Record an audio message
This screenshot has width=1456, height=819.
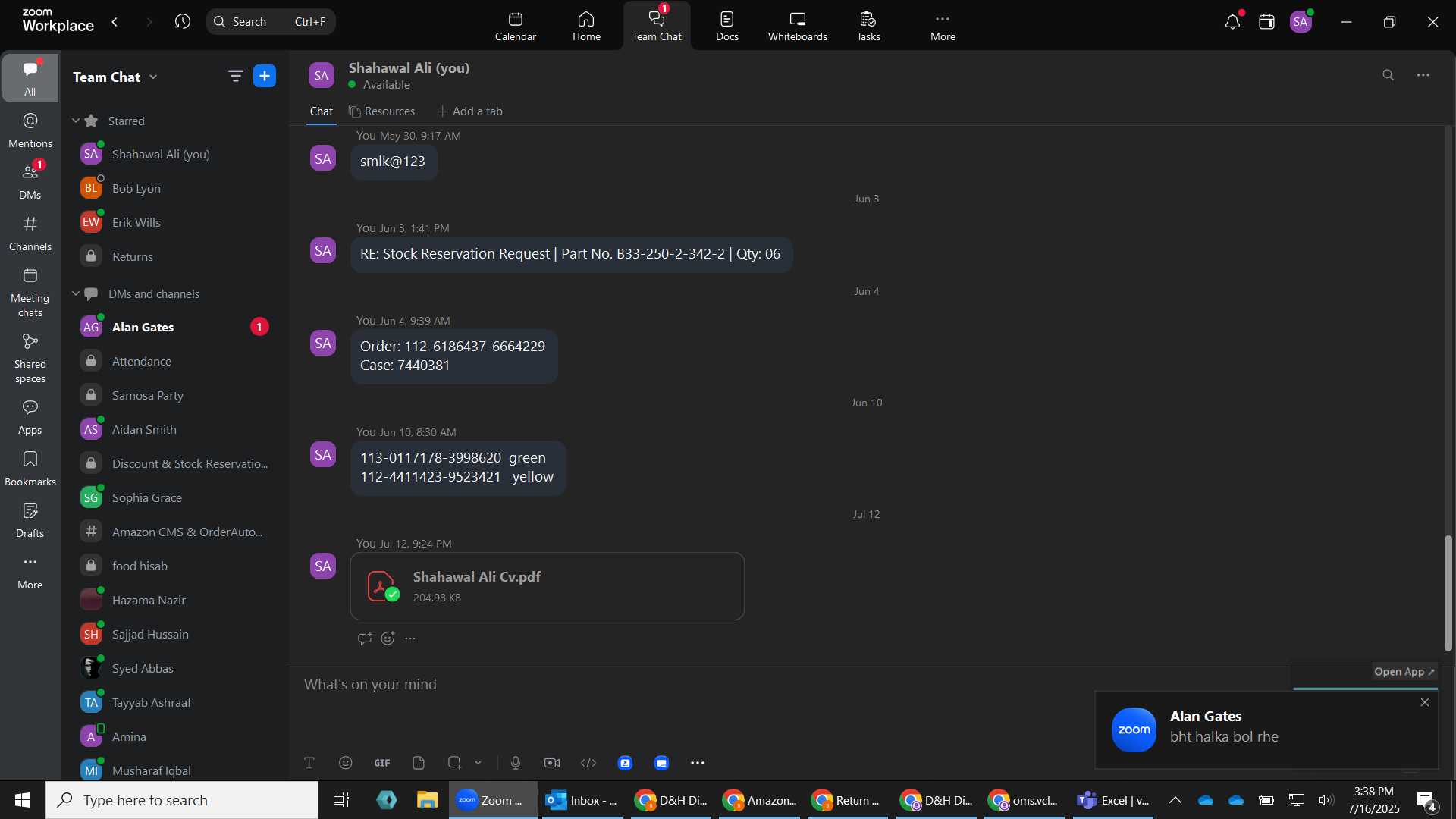(x=516, y=763)
